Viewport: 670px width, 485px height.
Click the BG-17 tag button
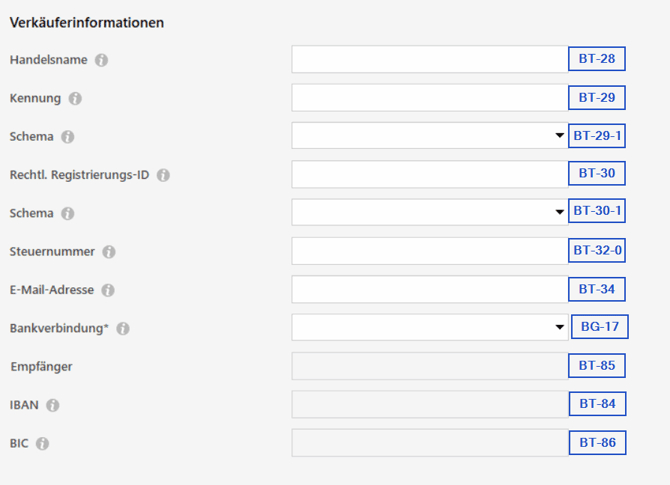click(x=600, y=327)
